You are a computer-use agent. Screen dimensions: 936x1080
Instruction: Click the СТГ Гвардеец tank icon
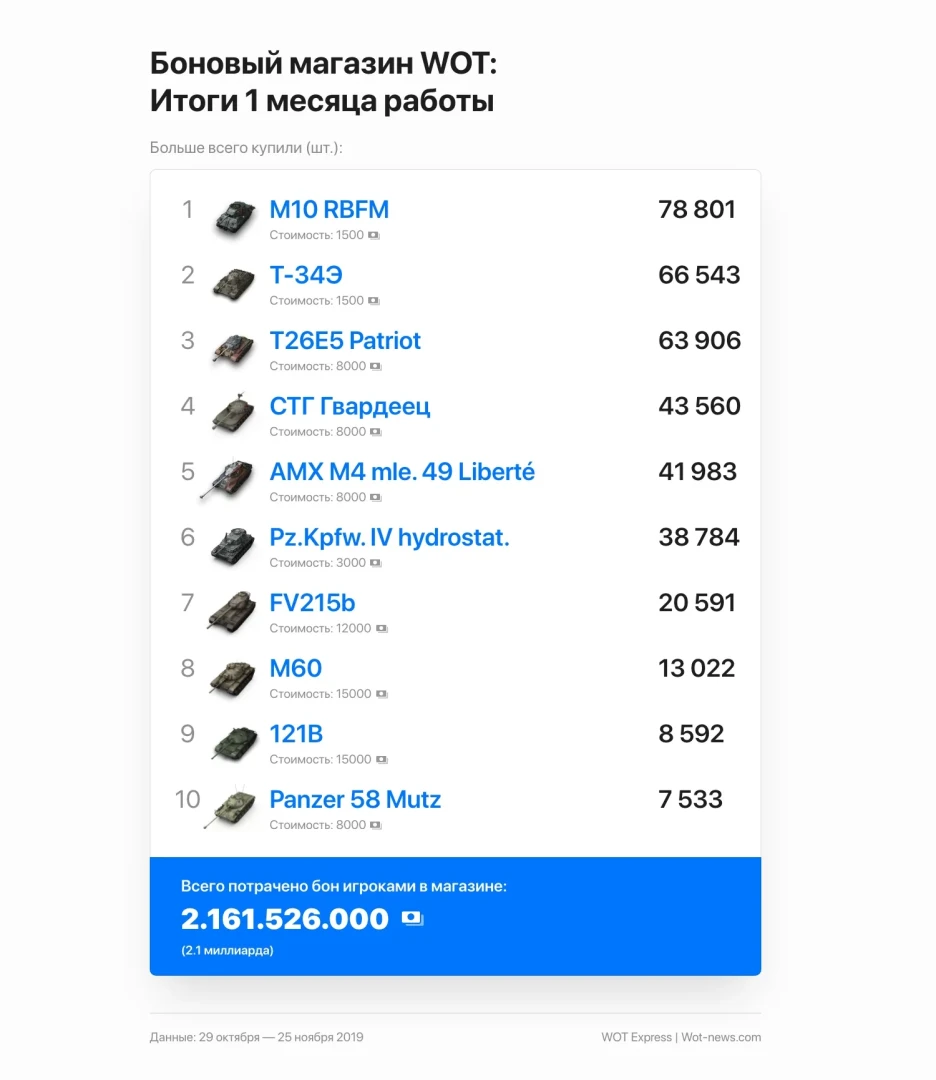coord(236,414)
